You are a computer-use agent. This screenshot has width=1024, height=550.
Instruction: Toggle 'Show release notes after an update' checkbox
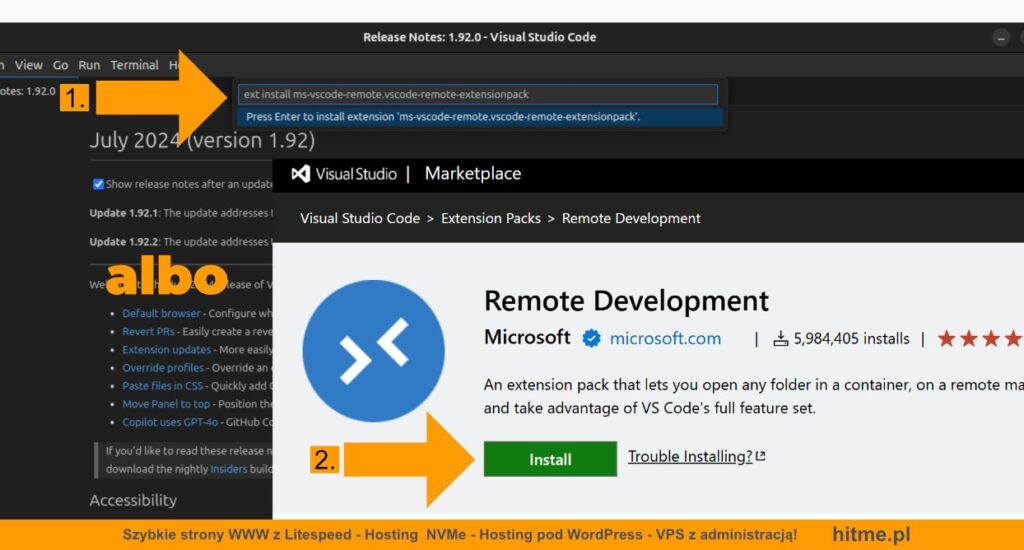coord(98,184)
